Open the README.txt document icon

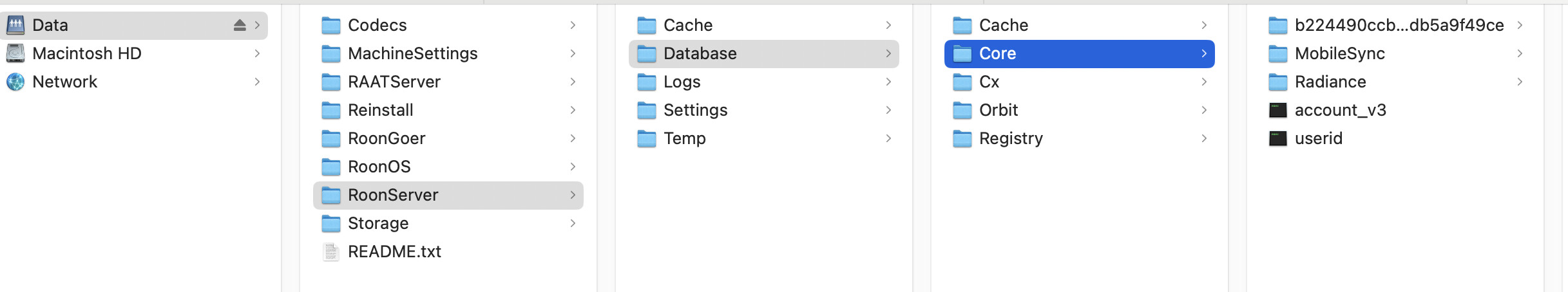[x=330, y=251]
